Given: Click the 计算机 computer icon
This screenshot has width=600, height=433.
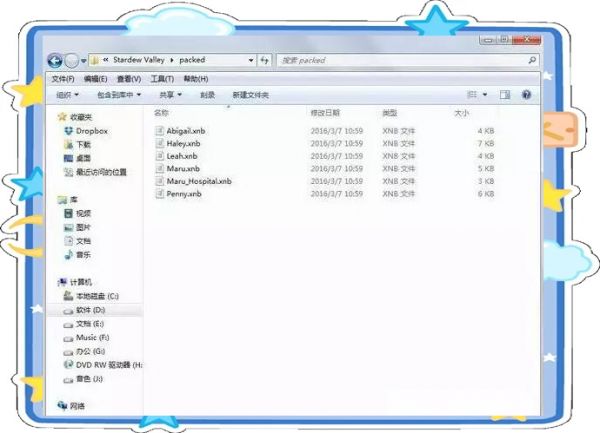Looking at the screenshot, I should (62, 282).
